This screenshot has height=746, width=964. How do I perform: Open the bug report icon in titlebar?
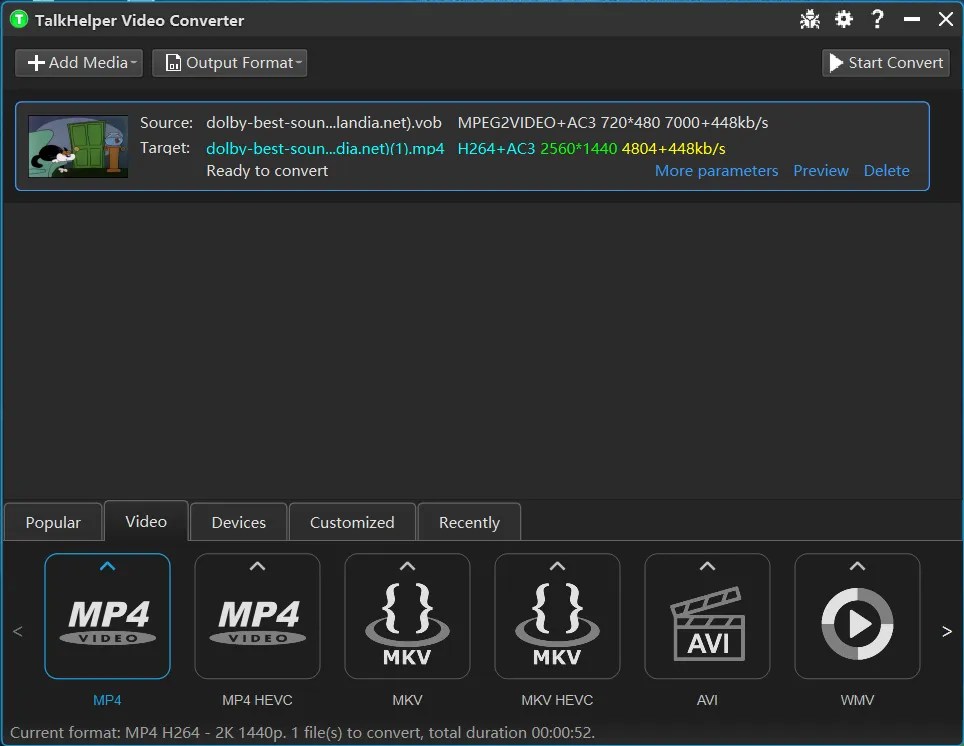[x=810, y=19]
